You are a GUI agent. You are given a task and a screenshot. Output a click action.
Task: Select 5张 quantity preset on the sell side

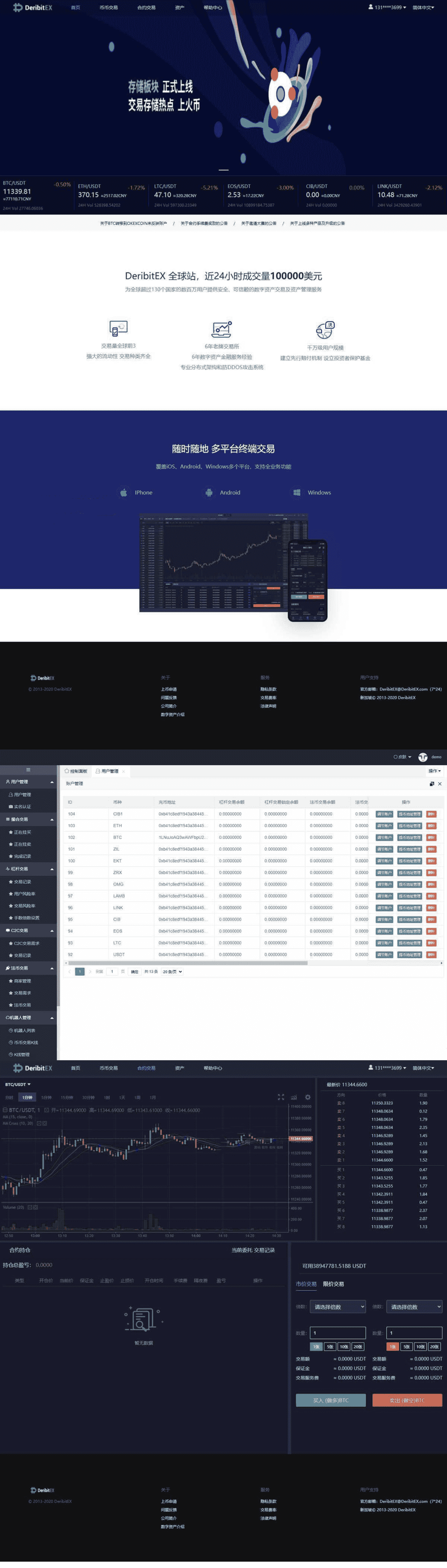click(x=406, y=1346)
